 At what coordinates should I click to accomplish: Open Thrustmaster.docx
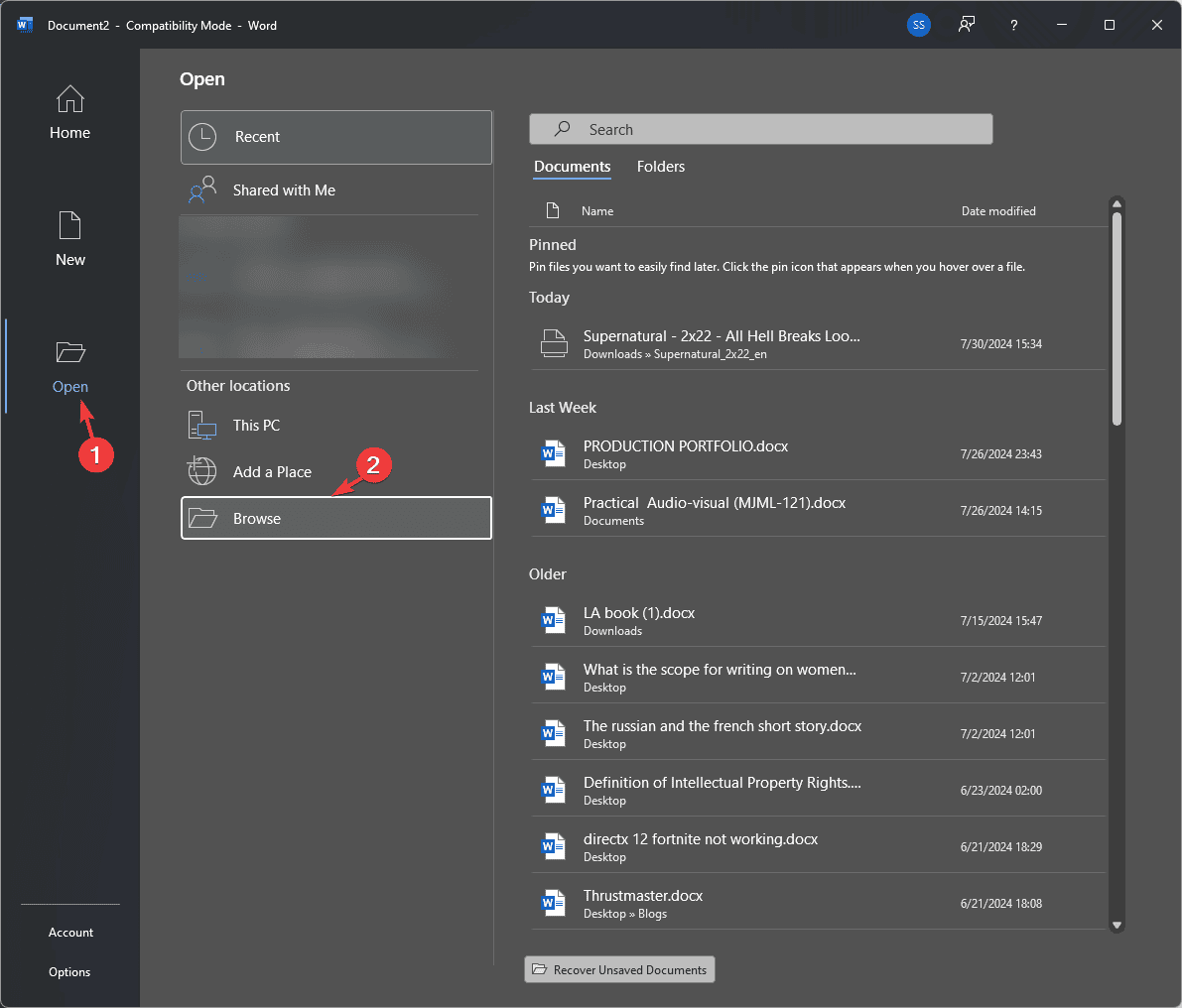pos(819,903)
